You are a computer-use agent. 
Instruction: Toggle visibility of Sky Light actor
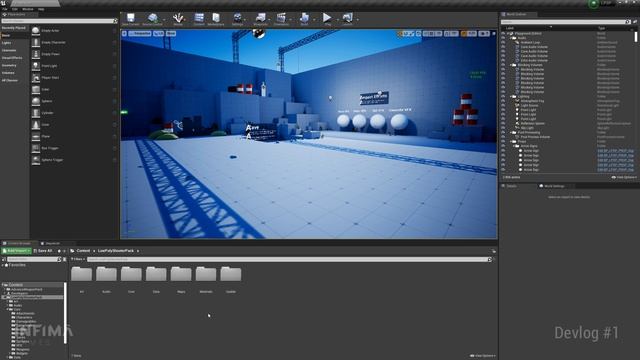(x=503, y=128)
